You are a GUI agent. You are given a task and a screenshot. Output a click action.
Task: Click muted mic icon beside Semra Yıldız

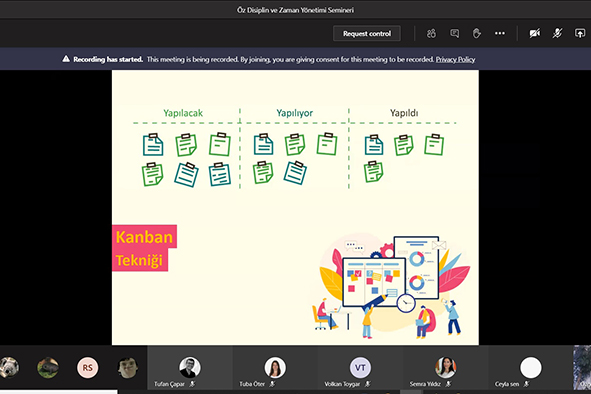pos(448,384)
